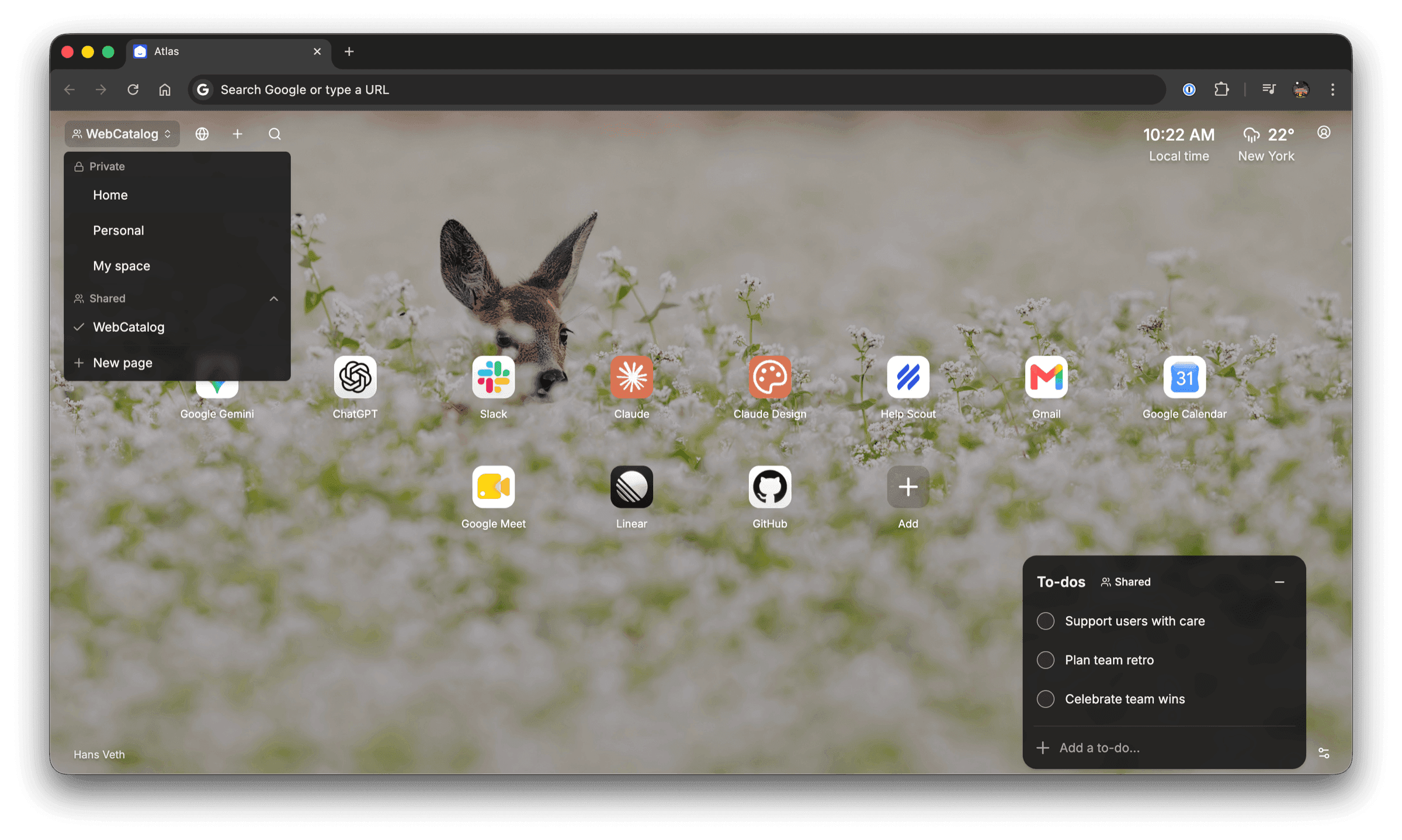
Task: Open the media controls toolbar icon
Action: tap(1269, 89)
